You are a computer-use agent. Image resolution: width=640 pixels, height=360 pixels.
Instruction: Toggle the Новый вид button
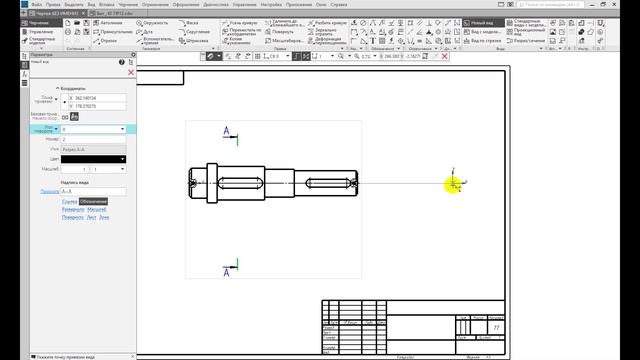point(483,23)
